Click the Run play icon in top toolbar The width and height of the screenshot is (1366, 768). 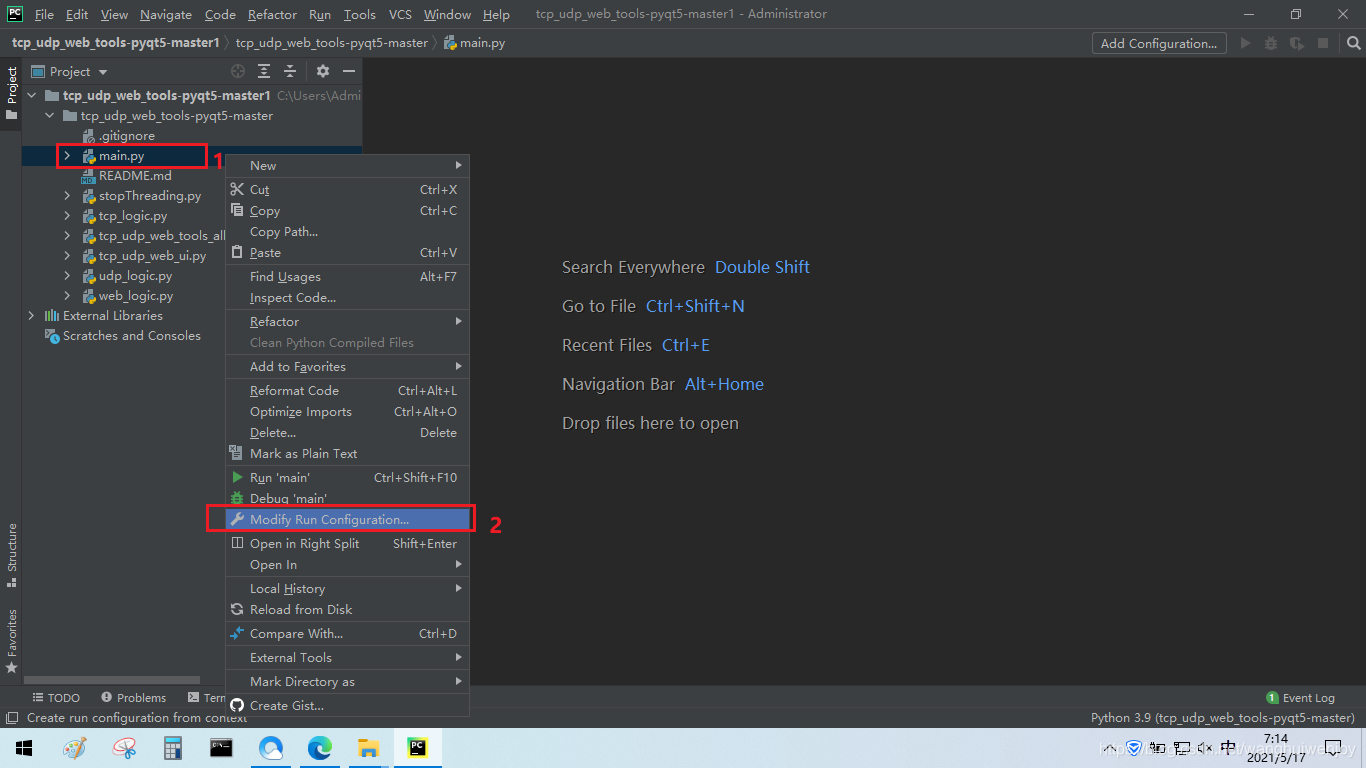[1245, 43]
